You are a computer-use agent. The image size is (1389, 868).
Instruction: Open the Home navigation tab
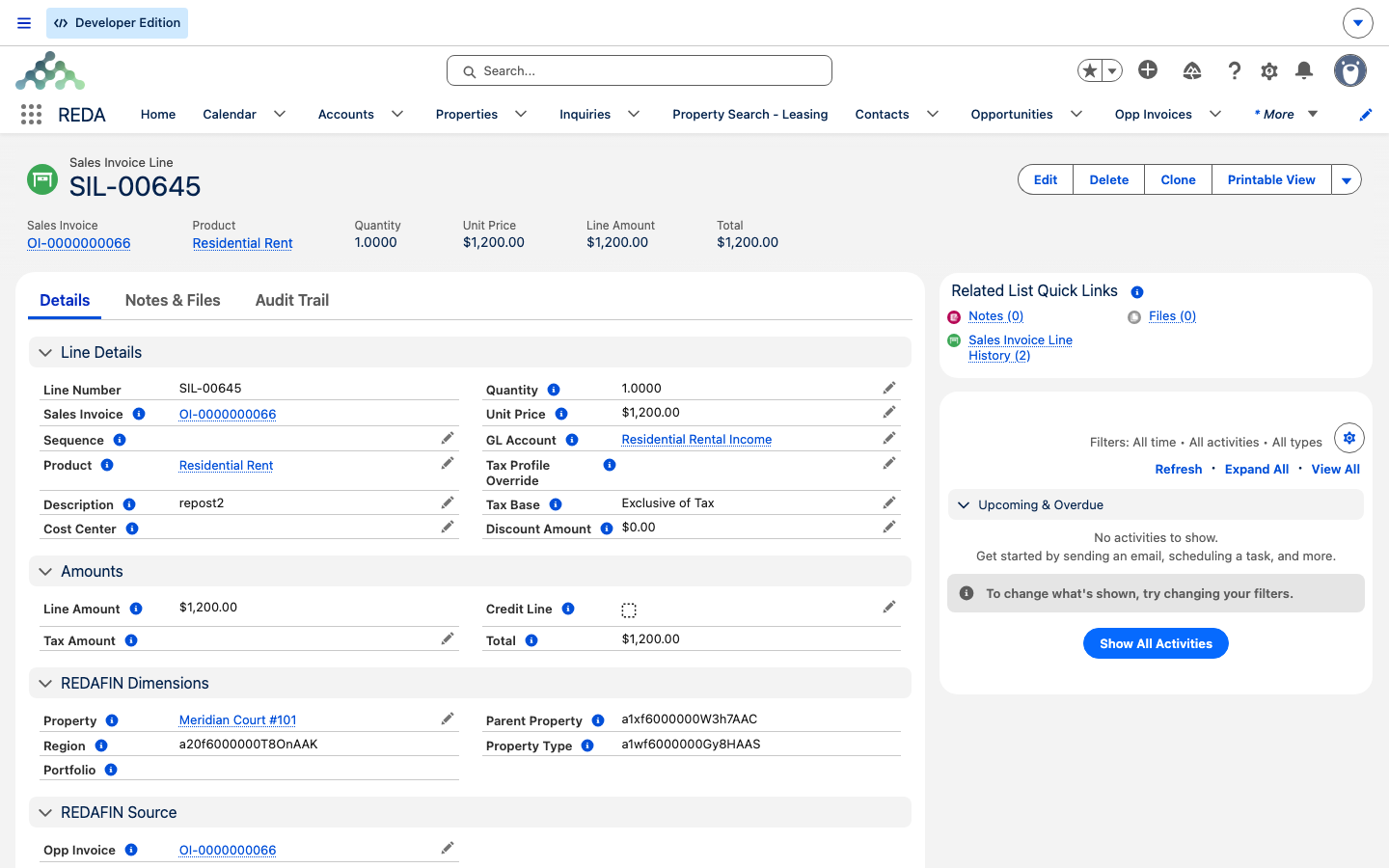point(158,114)
